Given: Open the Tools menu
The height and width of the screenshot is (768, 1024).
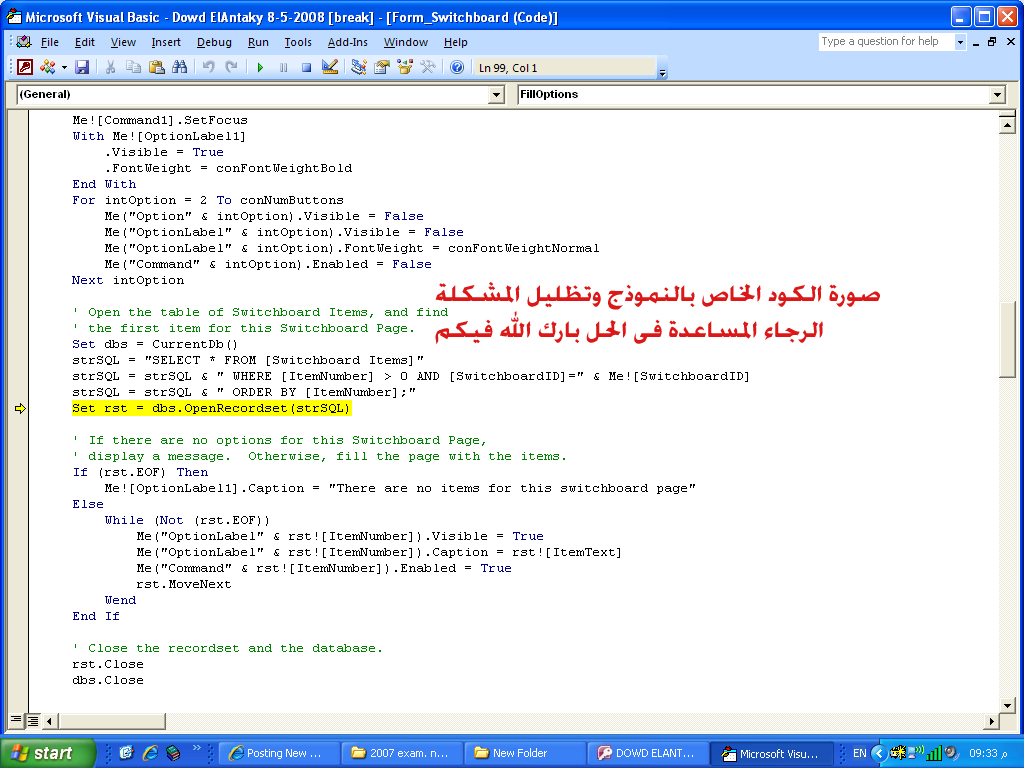Looking at the screenshot, I should [x=298, y=42].
